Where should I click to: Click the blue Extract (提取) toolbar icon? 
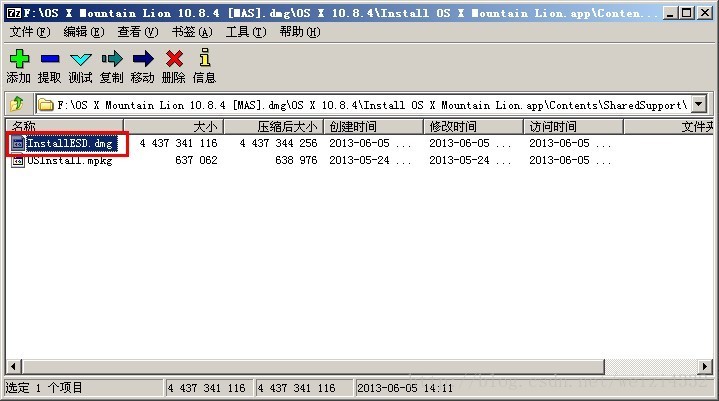[x=50, y=59]
